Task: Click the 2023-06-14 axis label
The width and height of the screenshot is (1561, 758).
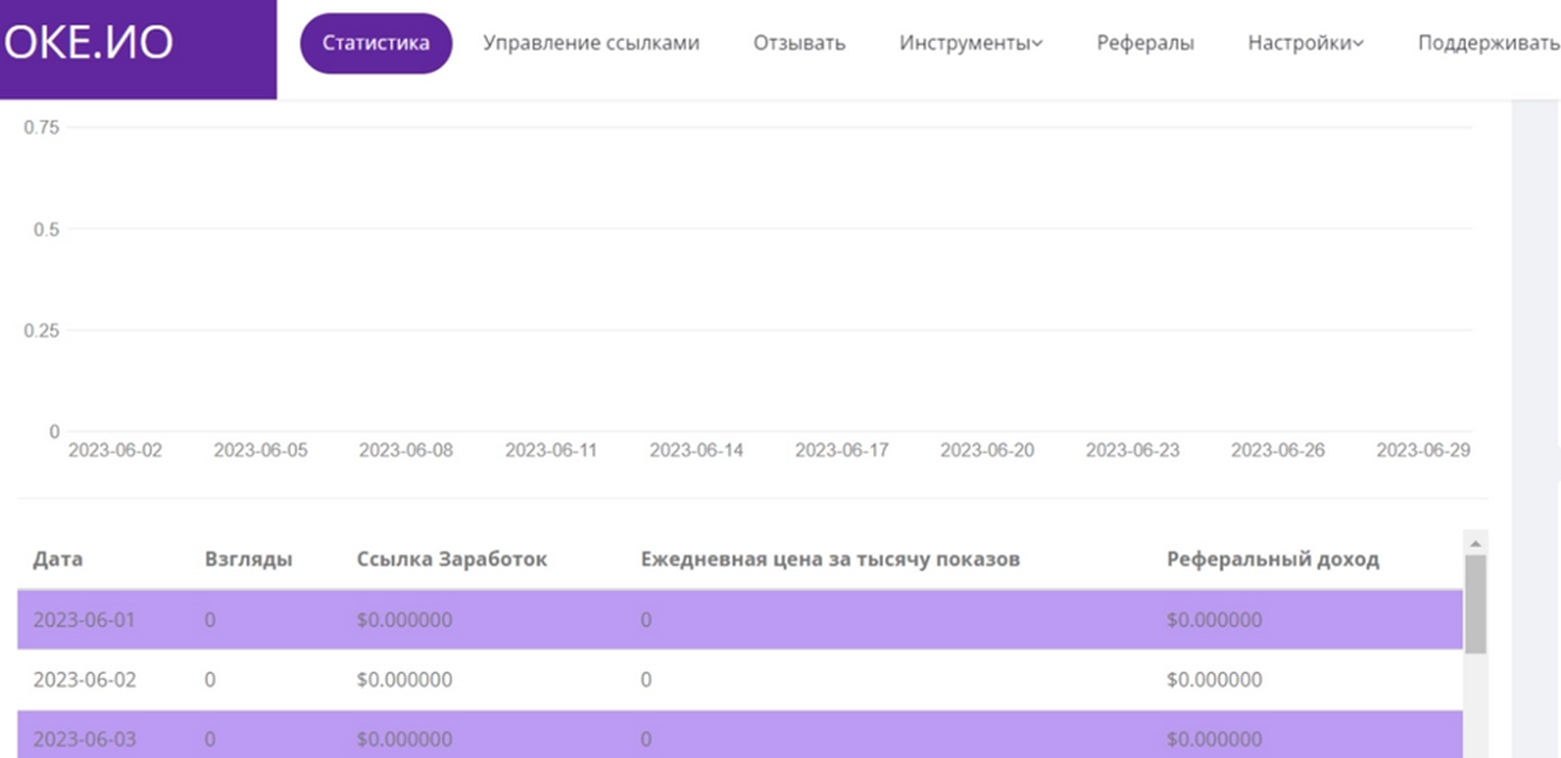Action: pyautogui.click(x=697, y=450)
